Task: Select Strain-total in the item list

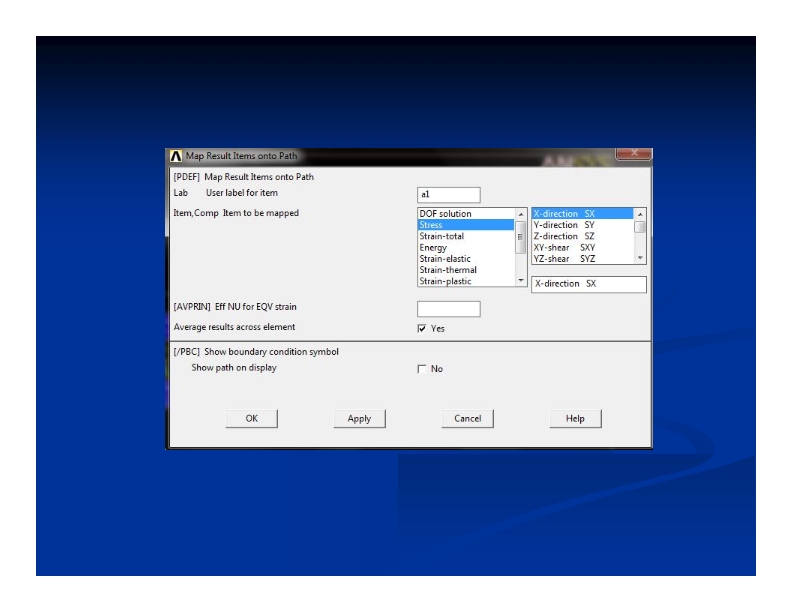Action: click(x=465, y=236)
